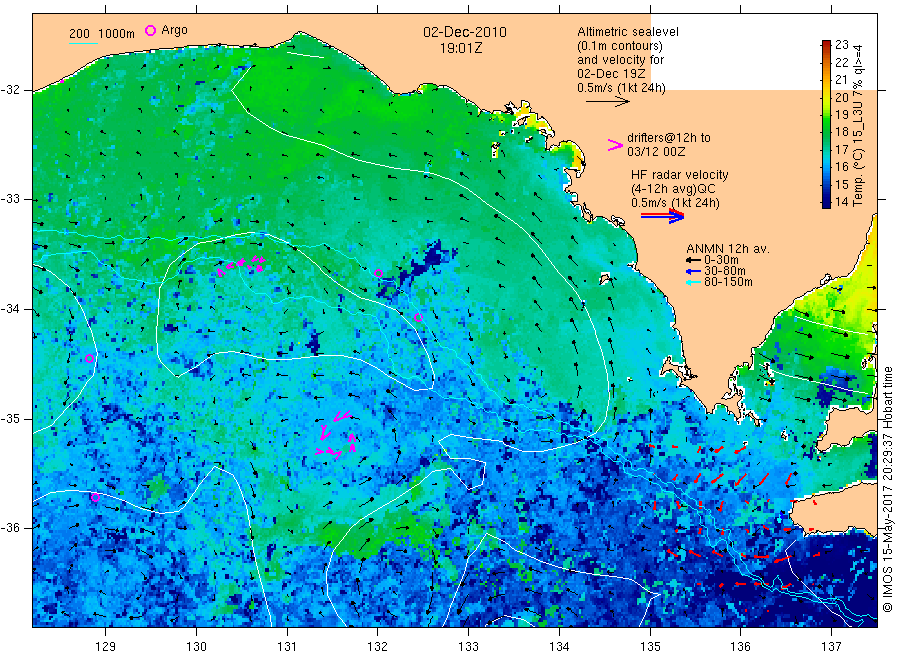Select the Argo float marker near 34°S, 132.5°E
This screenshot has height=660, width=900.
tap(418, 317)
